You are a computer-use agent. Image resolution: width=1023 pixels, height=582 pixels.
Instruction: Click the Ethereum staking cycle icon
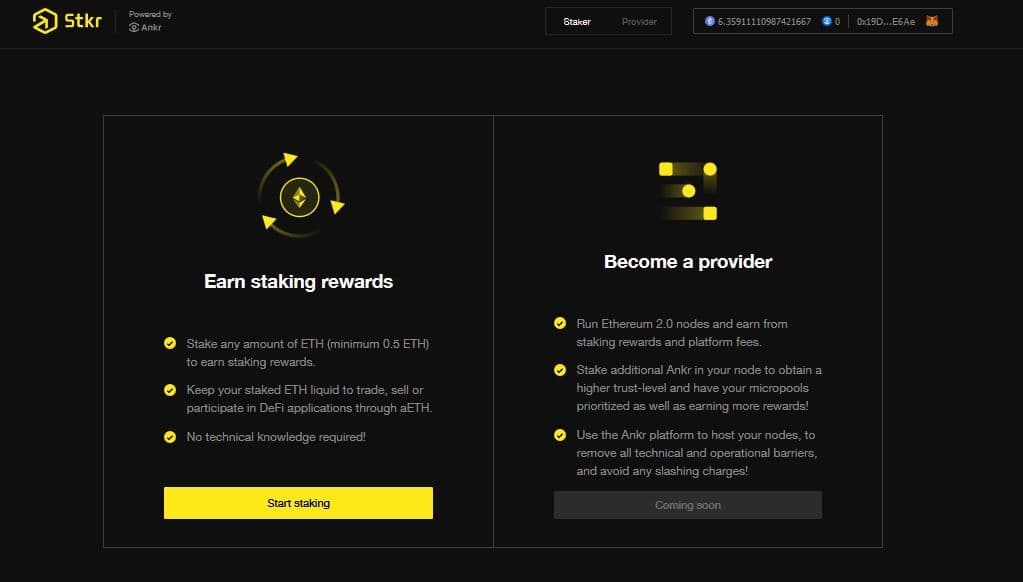pyautogui.click(x=300, y=196)
